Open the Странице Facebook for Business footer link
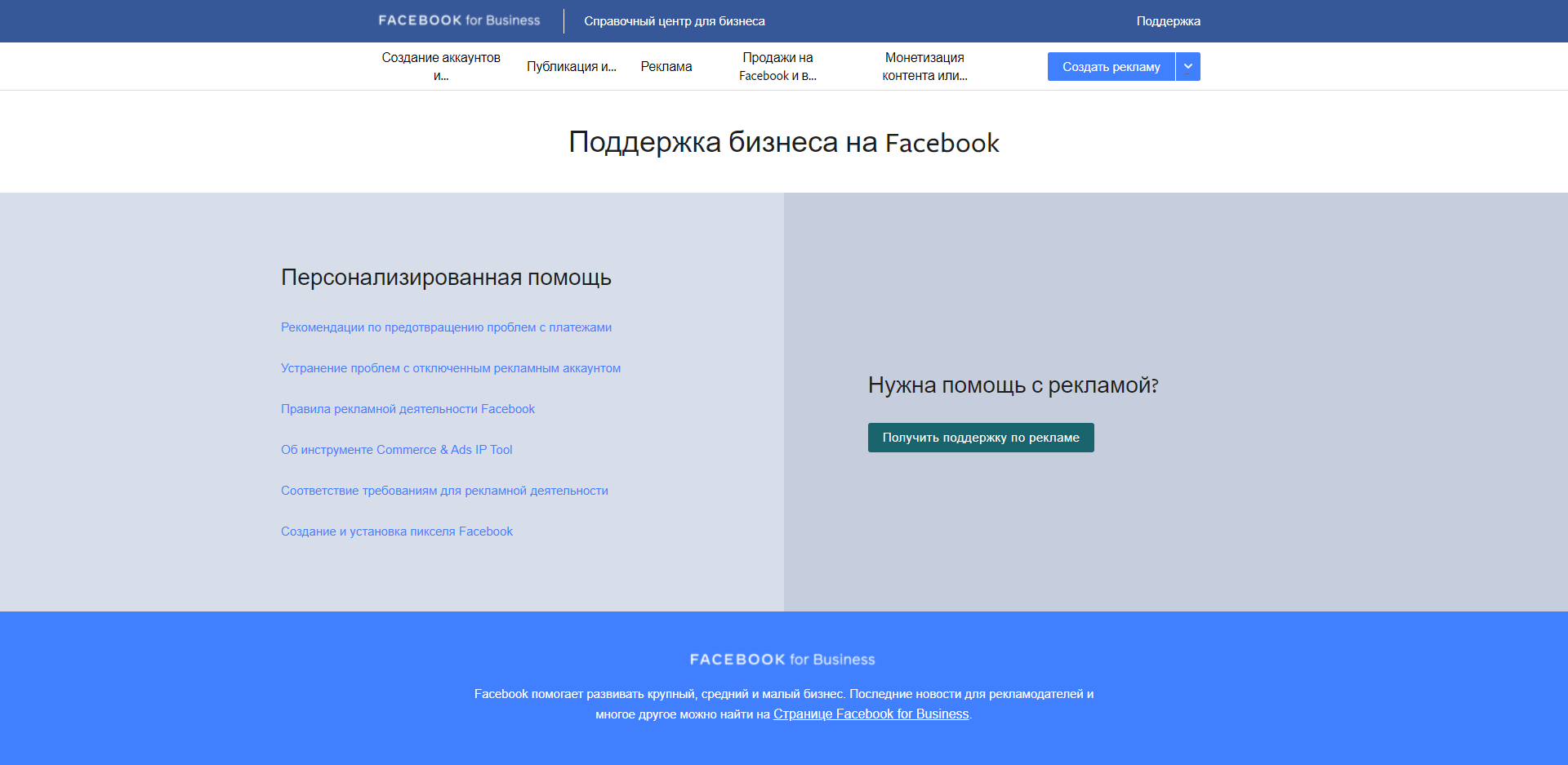This screenshot has height=765, width=1568. coord(871,714)
